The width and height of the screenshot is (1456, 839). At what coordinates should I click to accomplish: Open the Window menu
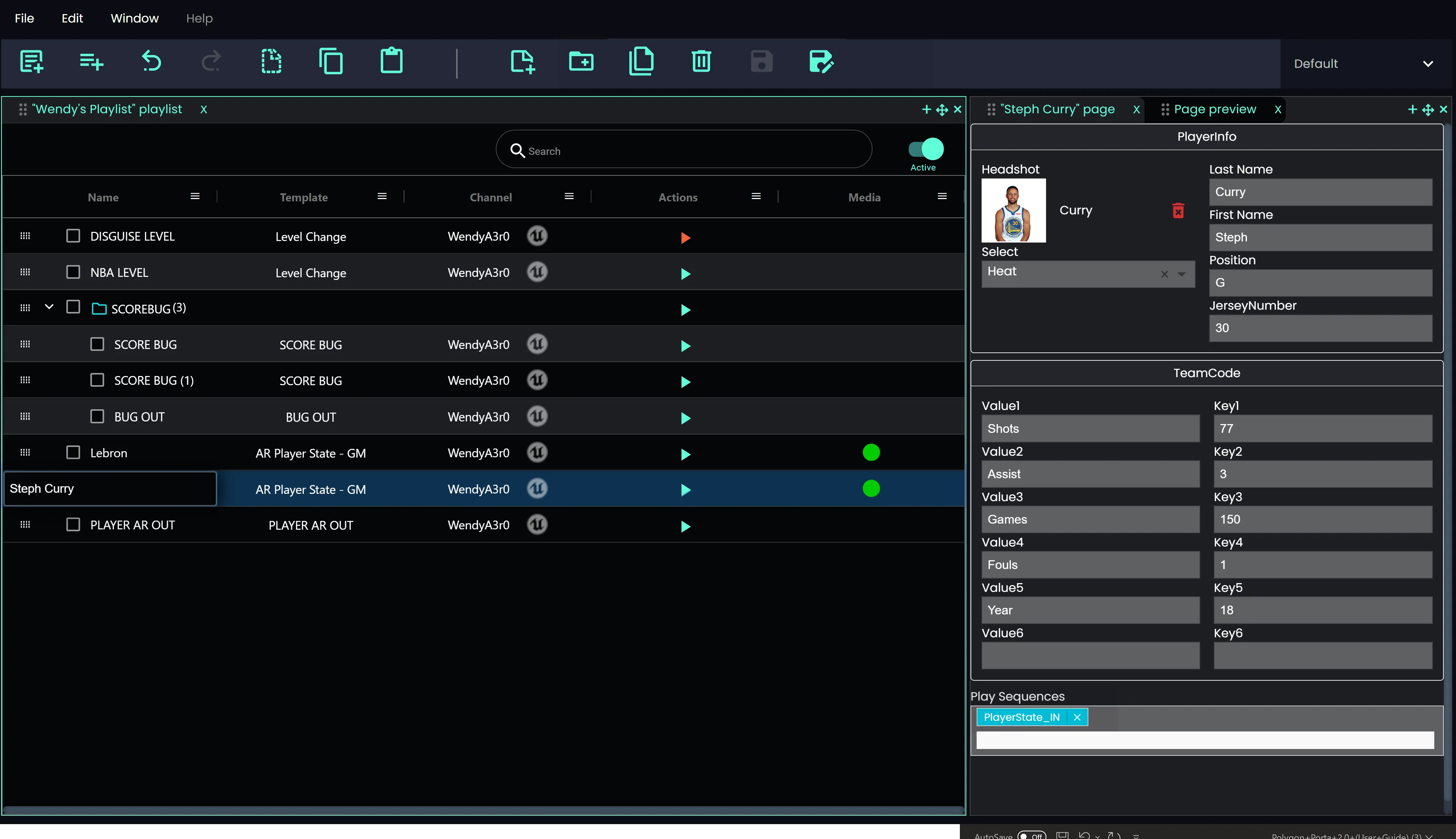[134, 18]
